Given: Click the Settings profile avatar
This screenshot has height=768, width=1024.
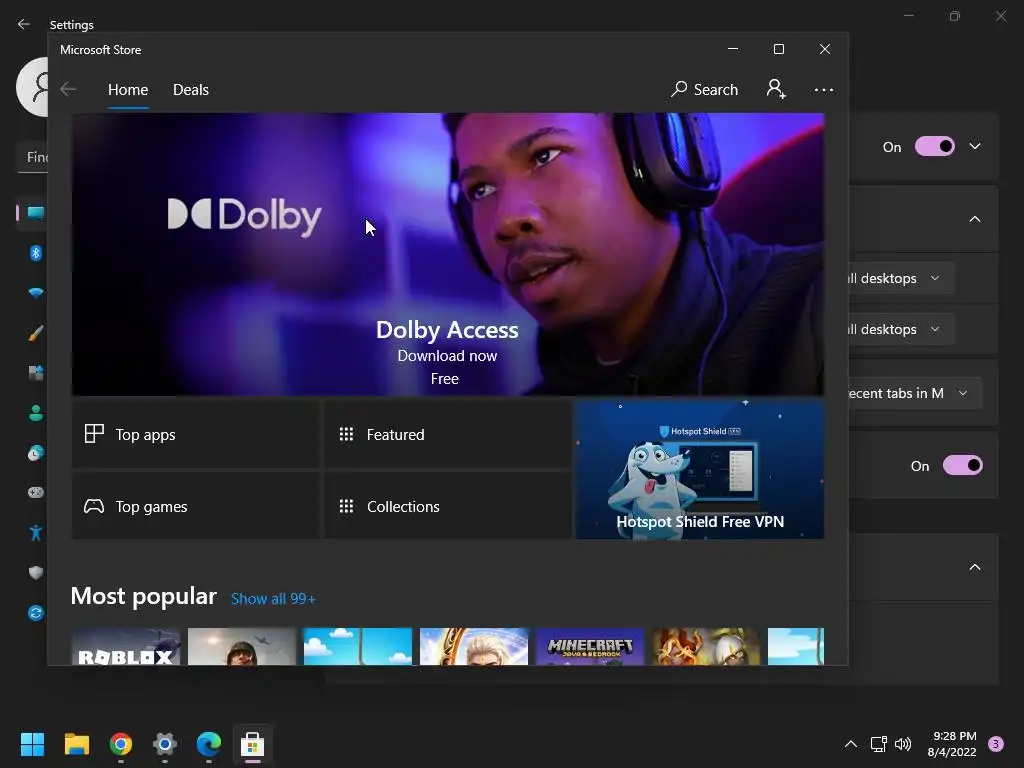Looking at the screenshot, I should [31, 87].
